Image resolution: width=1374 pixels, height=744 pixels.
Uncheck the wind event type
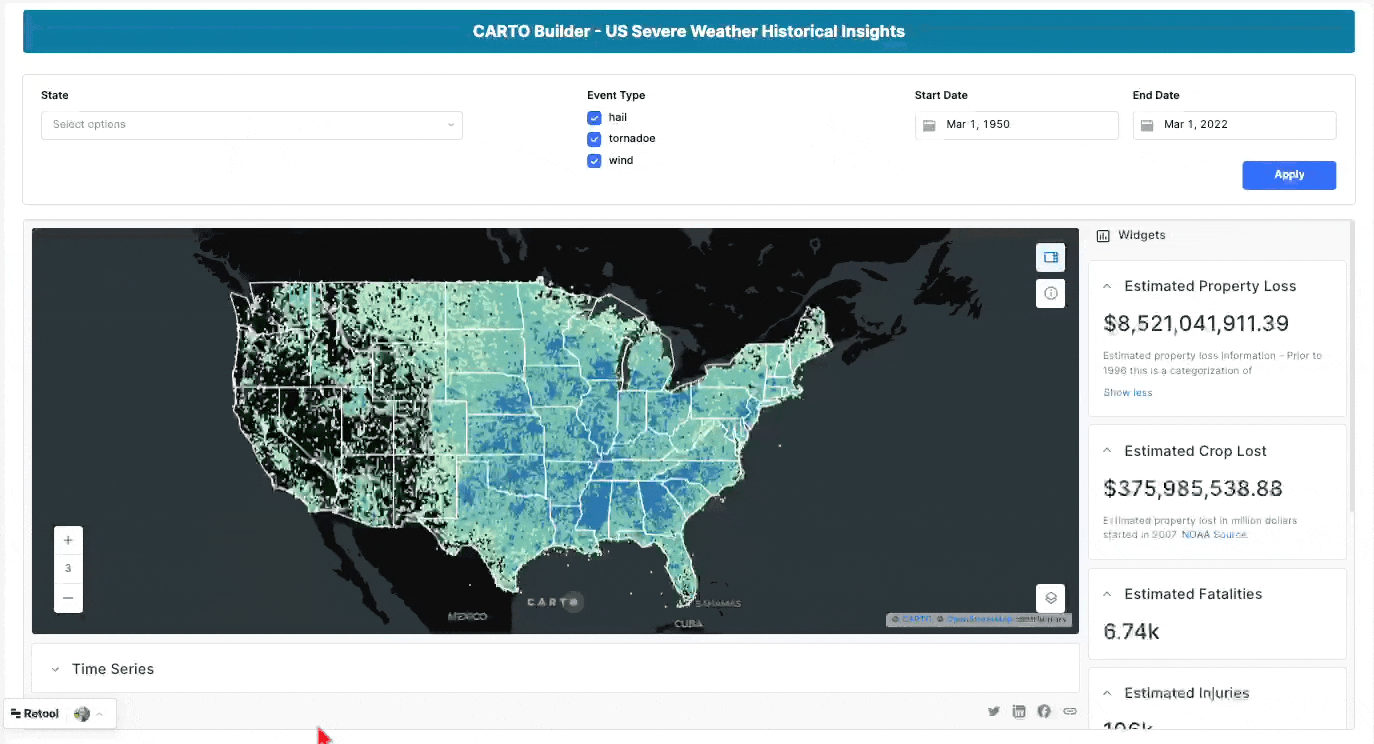(594, 161)
